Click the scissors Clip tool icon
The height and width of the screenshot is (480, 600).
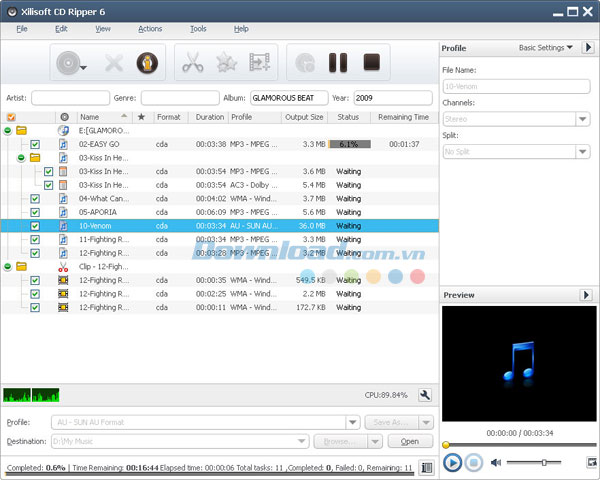point(192,63)
